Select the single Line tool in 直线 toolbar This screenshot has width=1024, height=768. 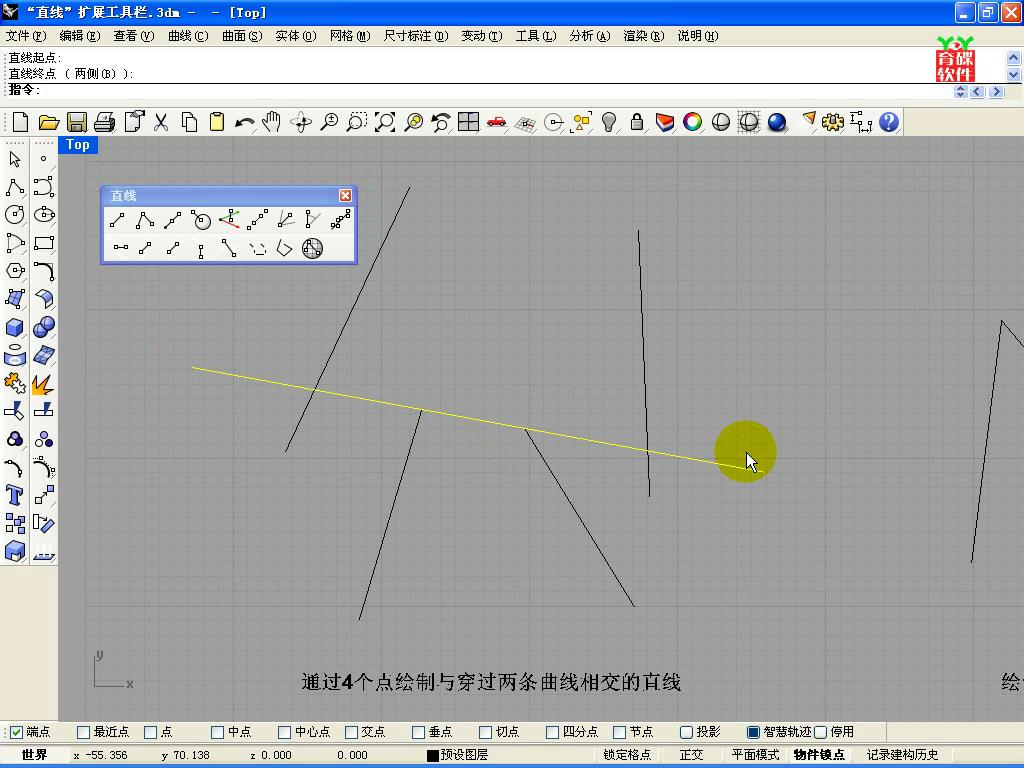point(118,220)
